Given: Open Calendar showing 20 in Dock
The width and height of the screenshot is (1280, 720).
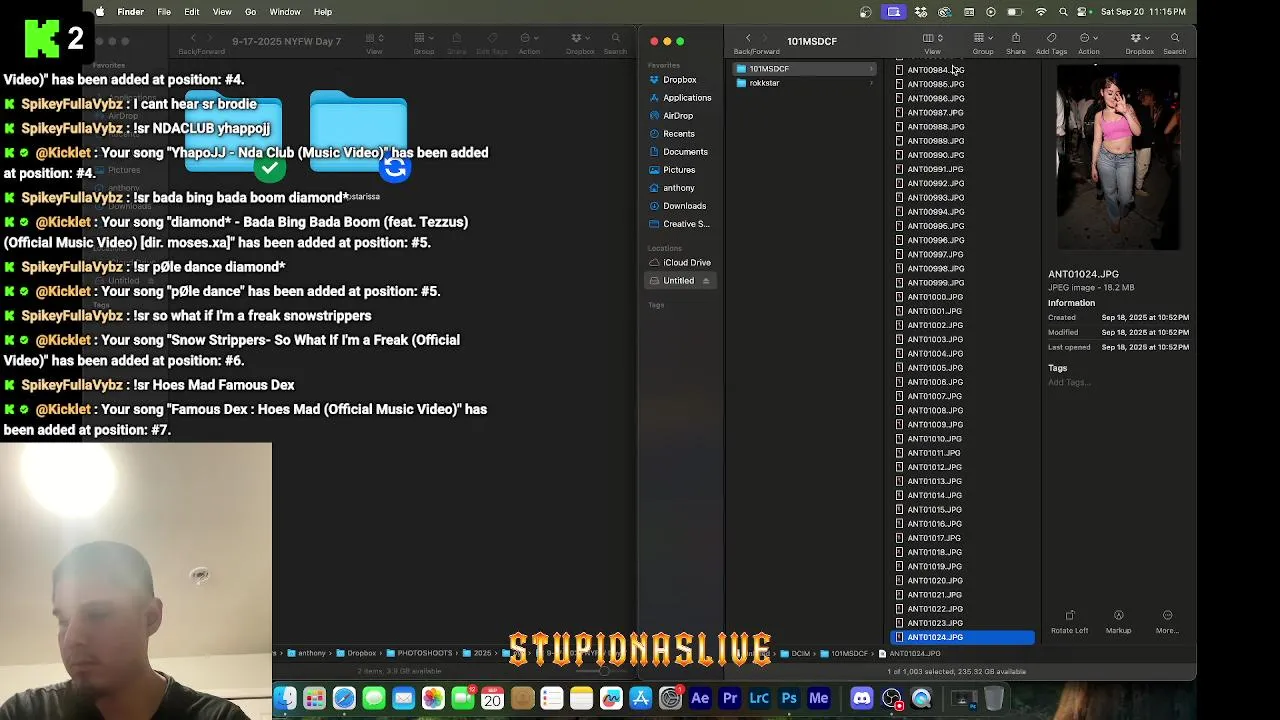Looking at the screenshot, I should 492,698.
